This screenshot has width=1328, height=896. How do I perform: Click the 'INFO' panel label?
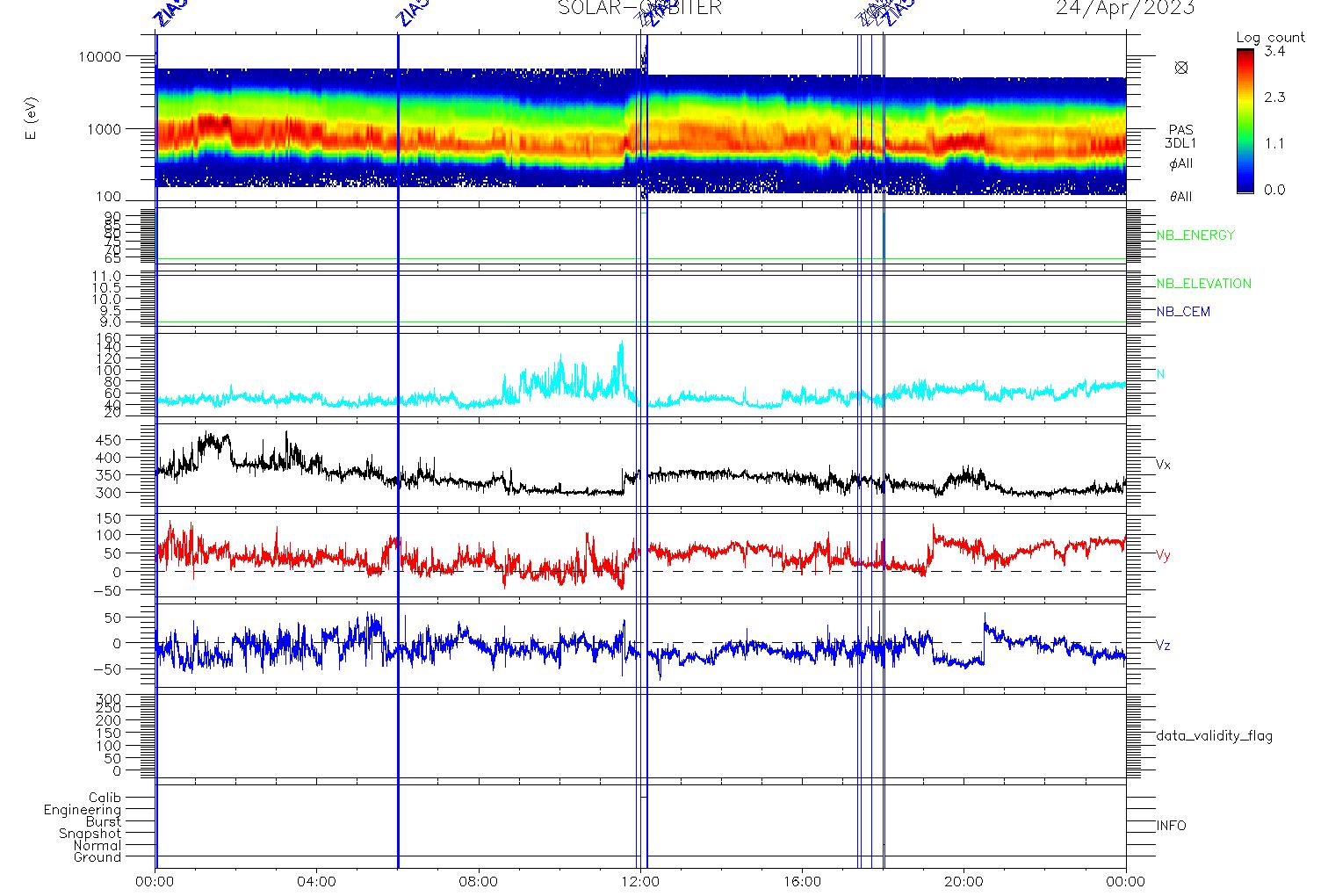(x=1172, y=826)
